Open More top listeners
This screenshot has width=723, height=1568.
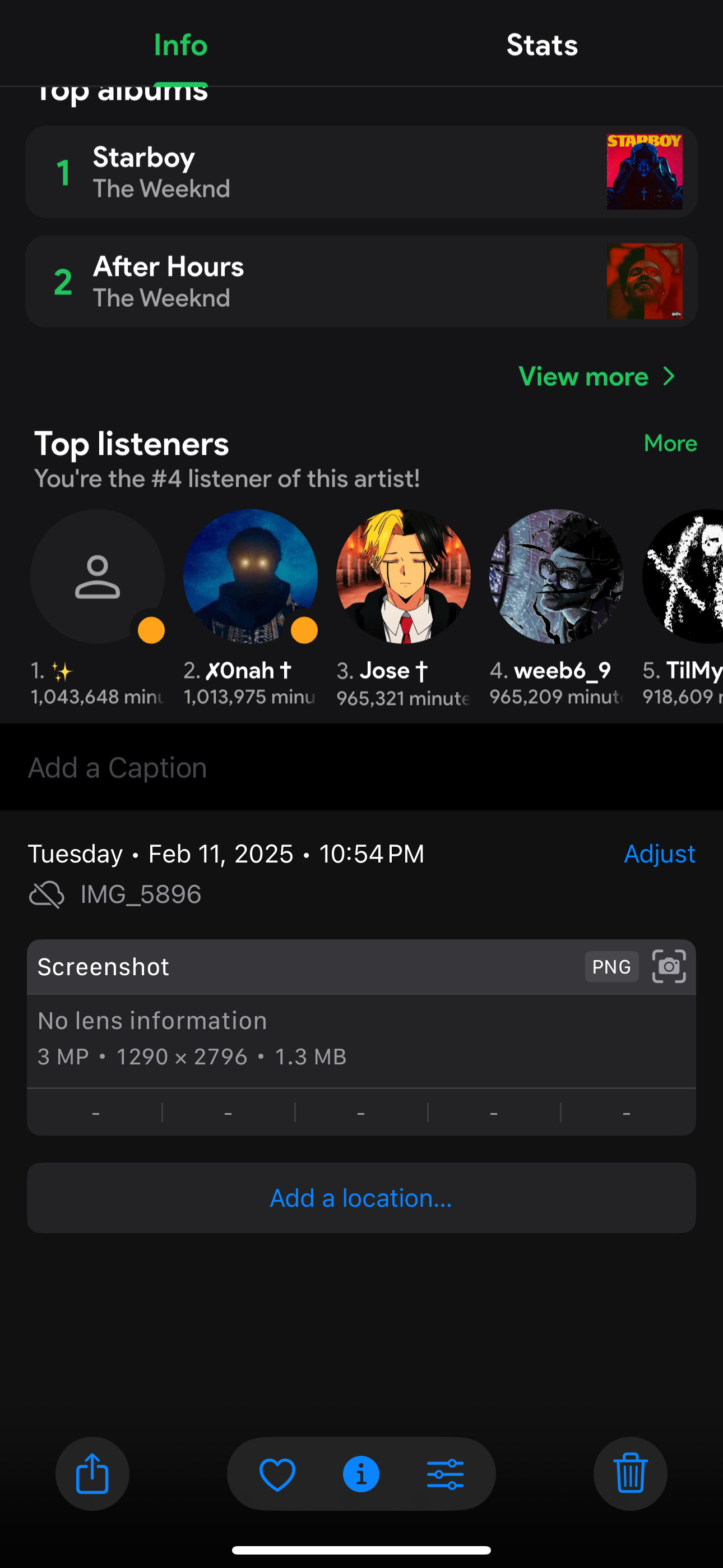(670, 444)
